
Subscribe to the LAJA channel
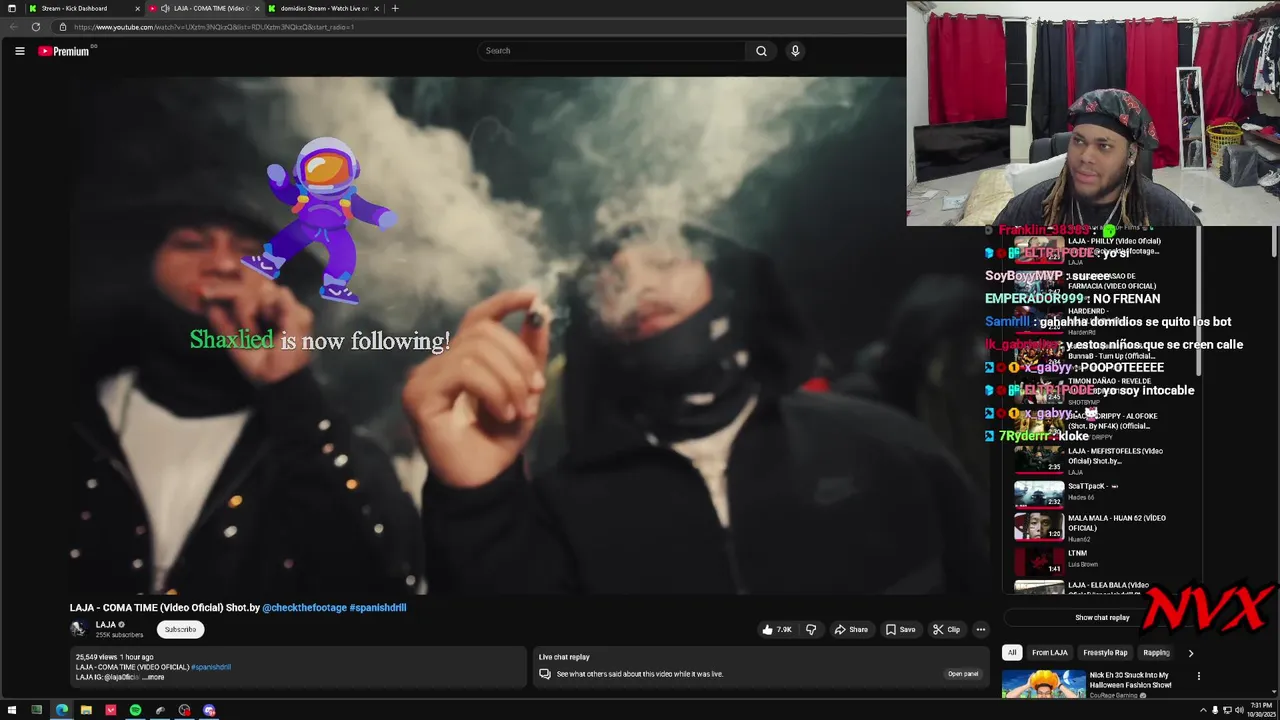180,629
